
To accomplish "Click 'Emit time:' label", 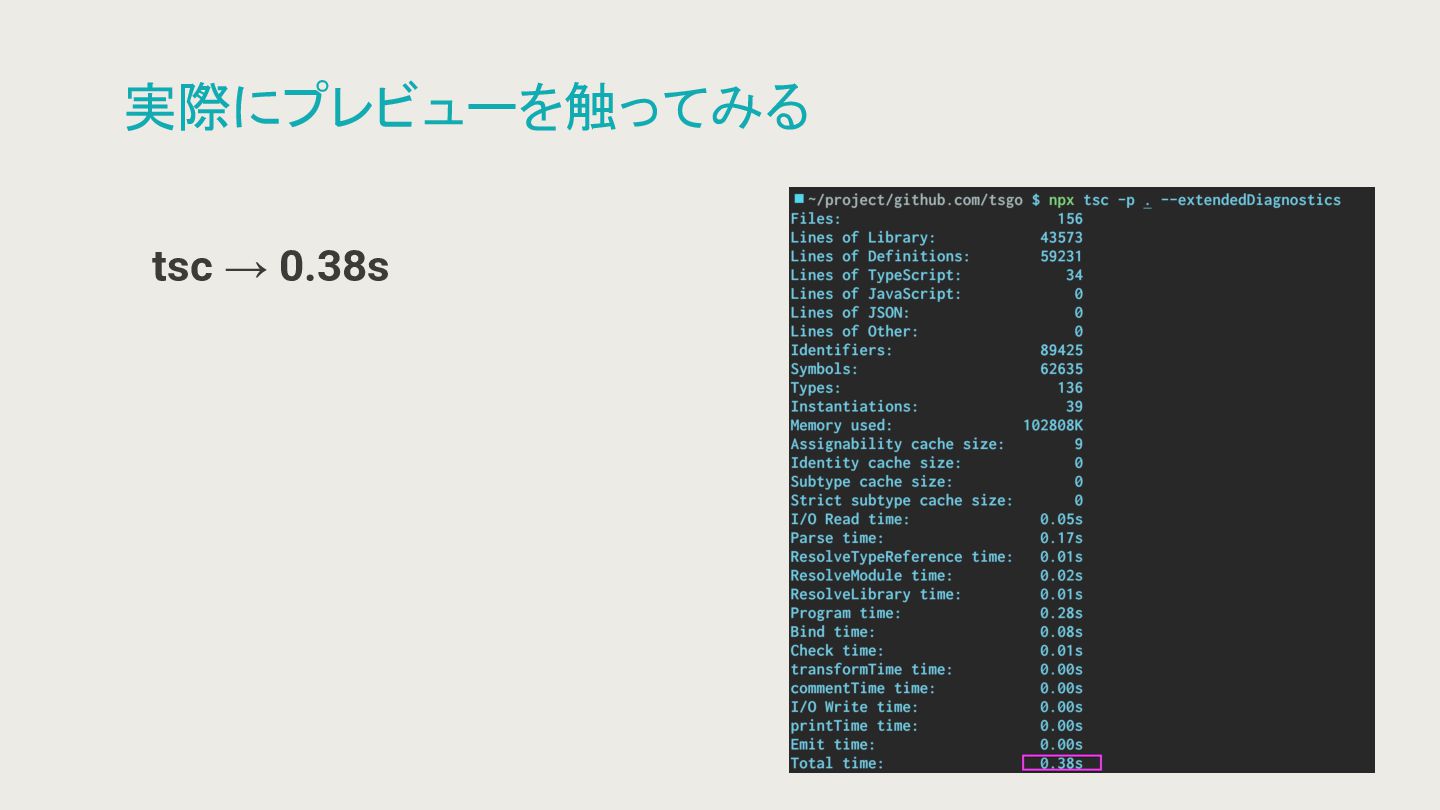I will [833, 744].
